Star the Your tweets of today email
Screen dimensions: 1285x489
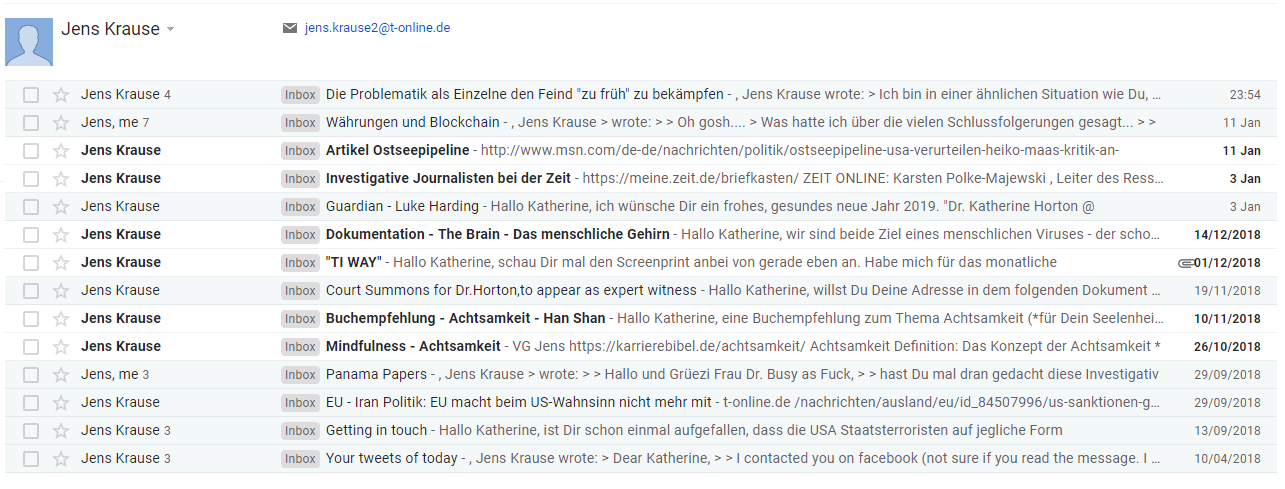click(61, 459)
